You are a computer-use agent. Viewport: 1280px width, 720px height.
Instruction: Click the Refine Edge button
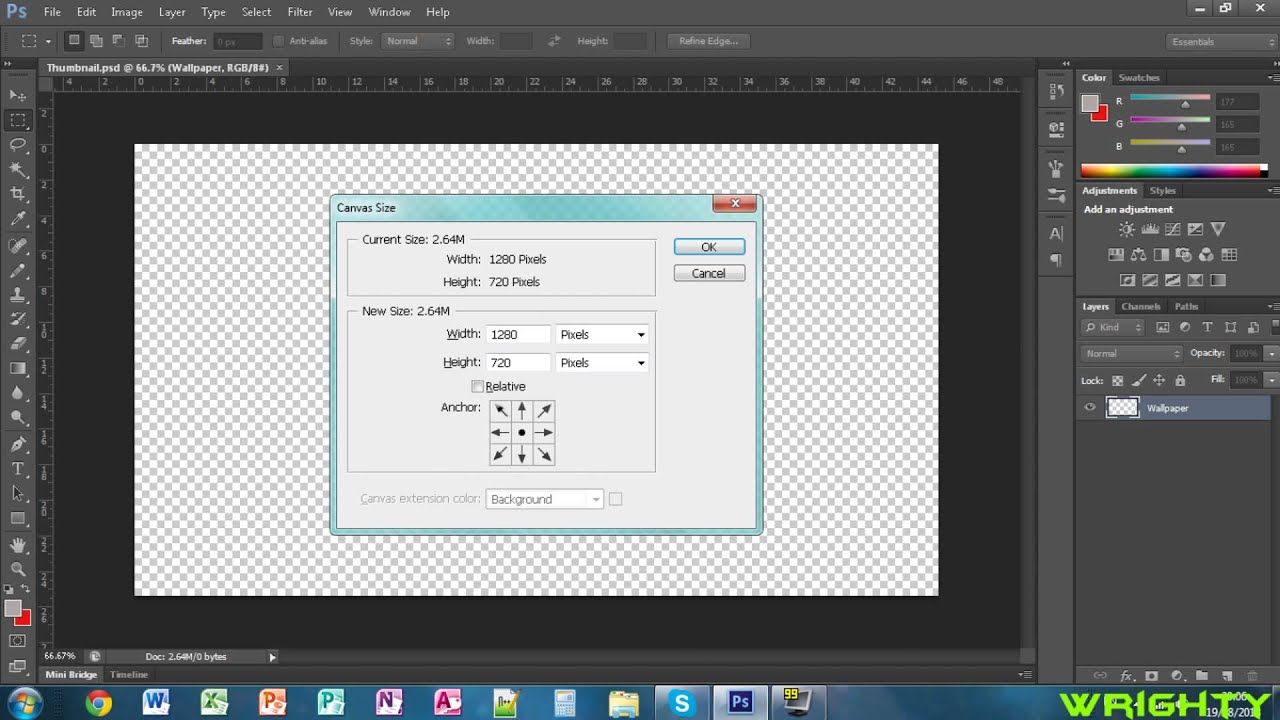[x=708, y=41]
